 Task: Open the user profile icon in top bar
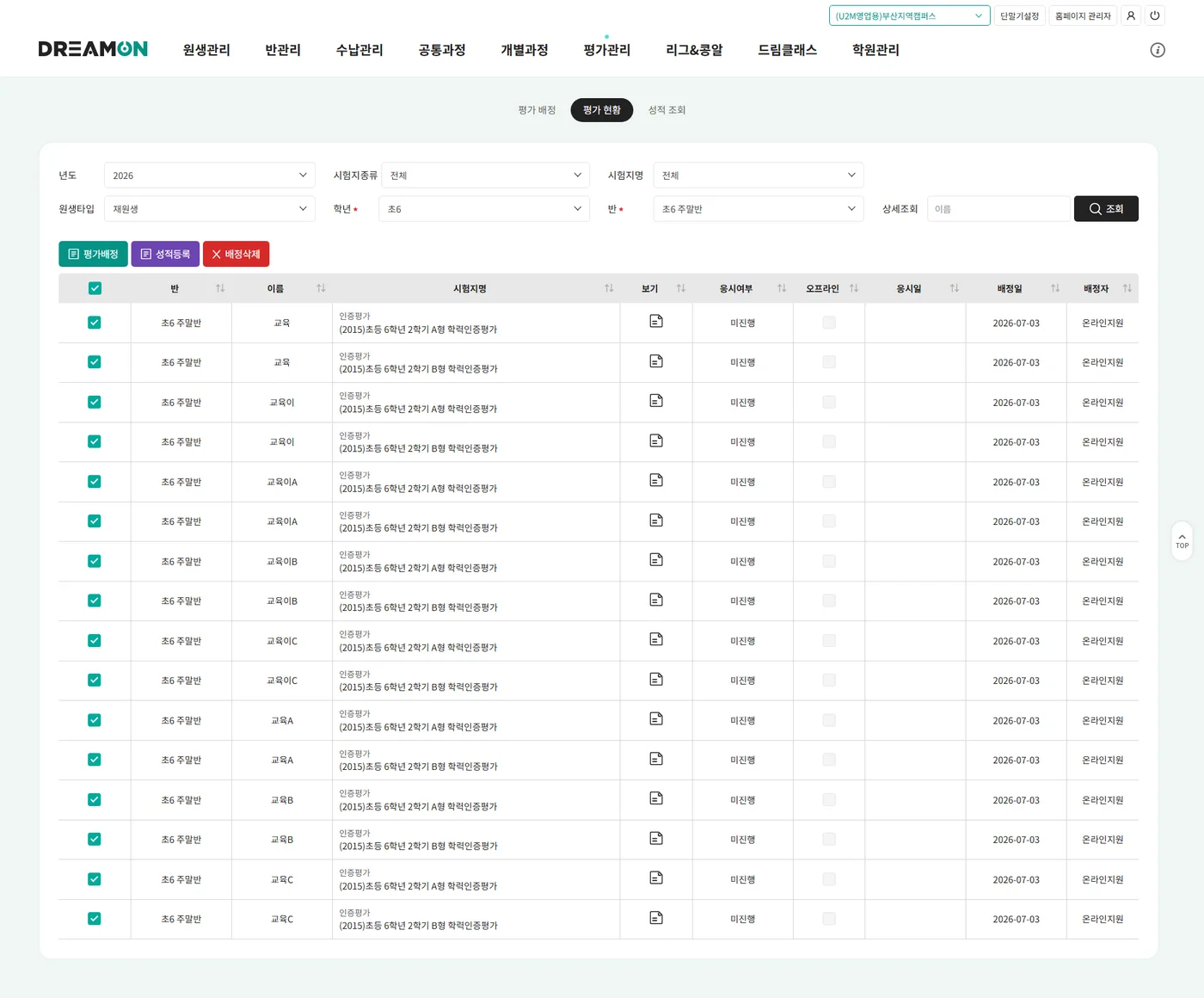tap(1131, 15)
